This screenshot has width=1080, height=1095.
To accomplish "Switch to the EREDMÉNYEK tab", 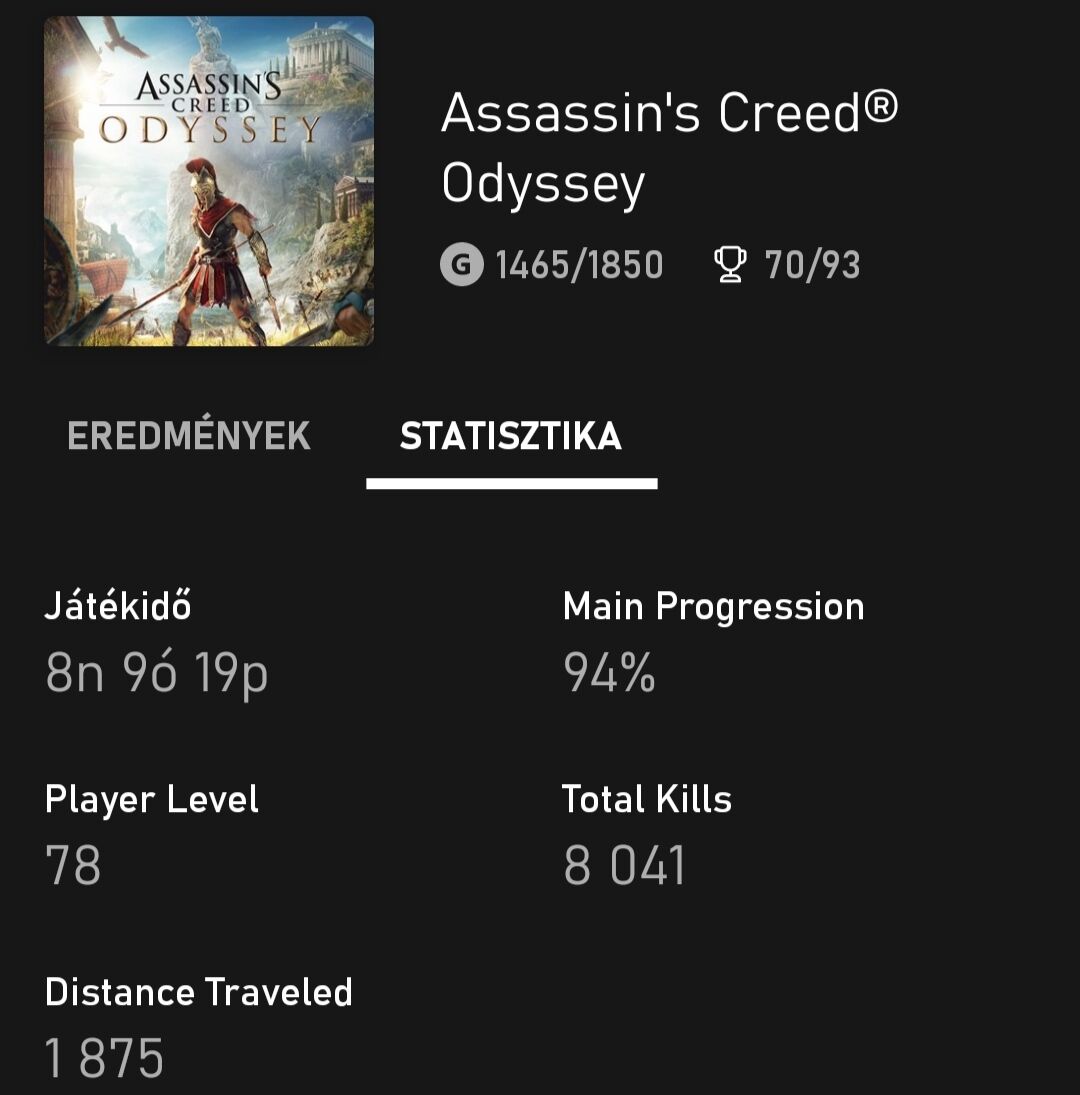I will 189,437.
